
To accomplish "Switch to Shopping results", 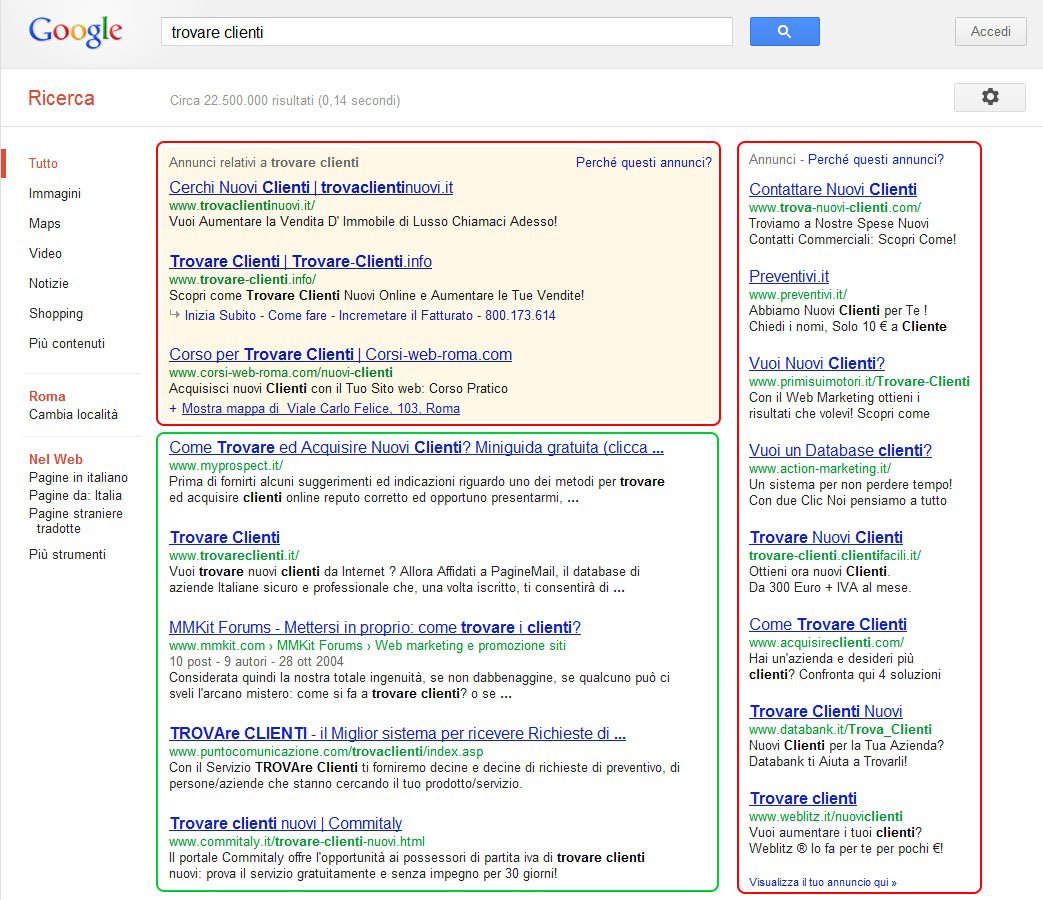I will click(56, 313).
